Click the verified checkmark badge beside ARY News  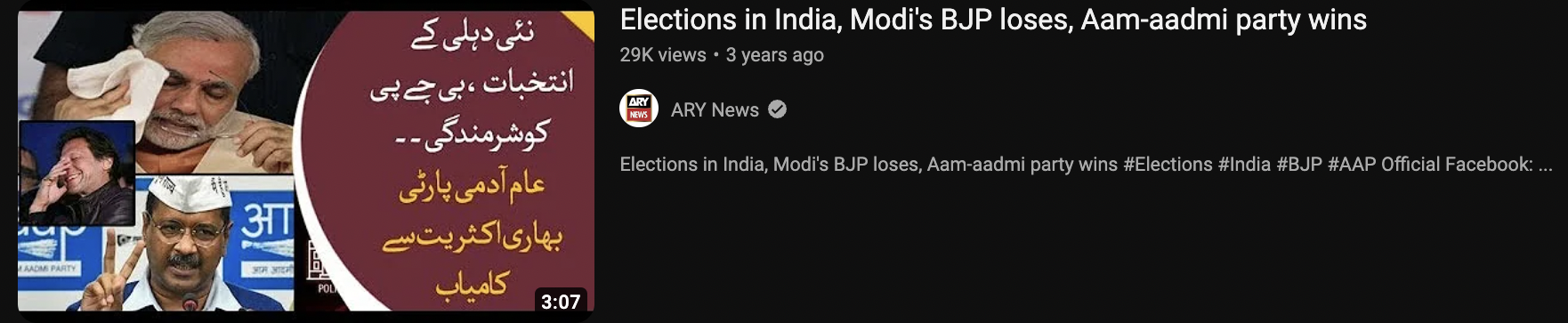pos(777,109)
